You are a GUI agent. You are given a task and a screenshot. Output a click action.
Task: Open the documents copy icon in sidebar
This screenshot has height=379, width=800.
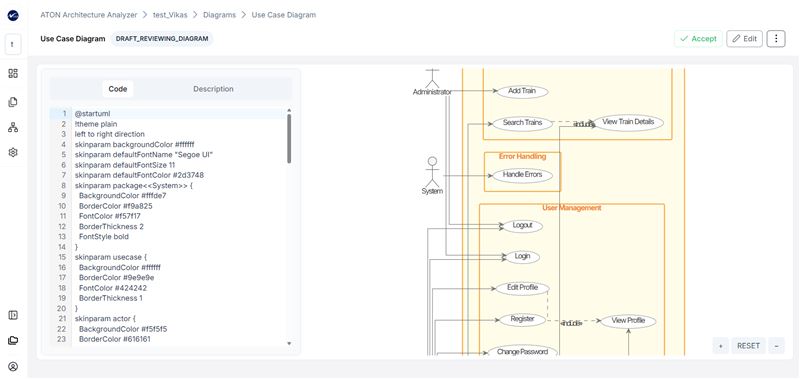click(13, 102)
